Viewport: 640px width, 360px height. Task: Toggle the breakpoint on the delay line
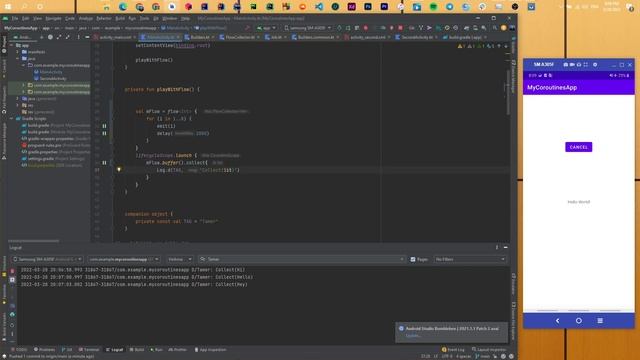104,133
